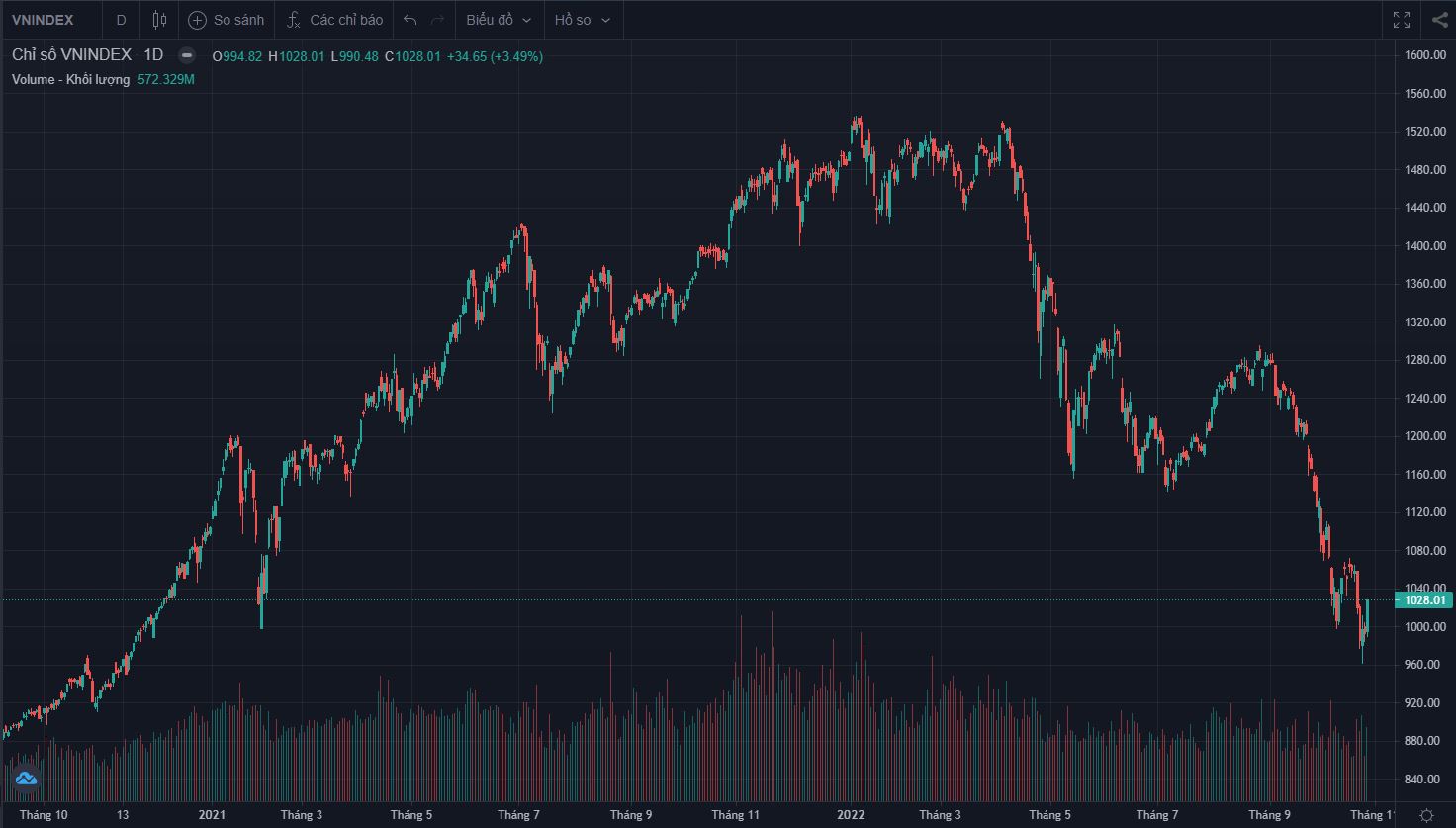Open the candlestick chart style picker
The image size is (1456, 828).
160,20
